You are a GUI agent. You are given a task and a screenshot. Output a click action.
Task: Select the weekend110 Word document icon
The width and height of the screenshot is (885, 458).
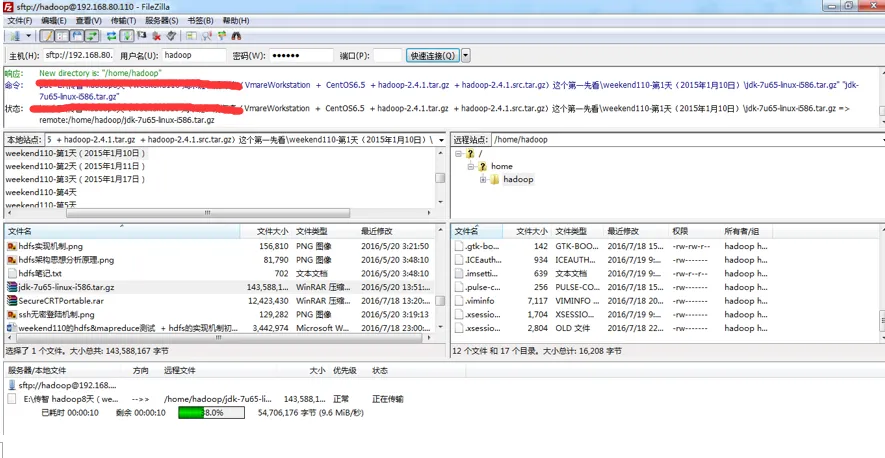coord(12,328)
